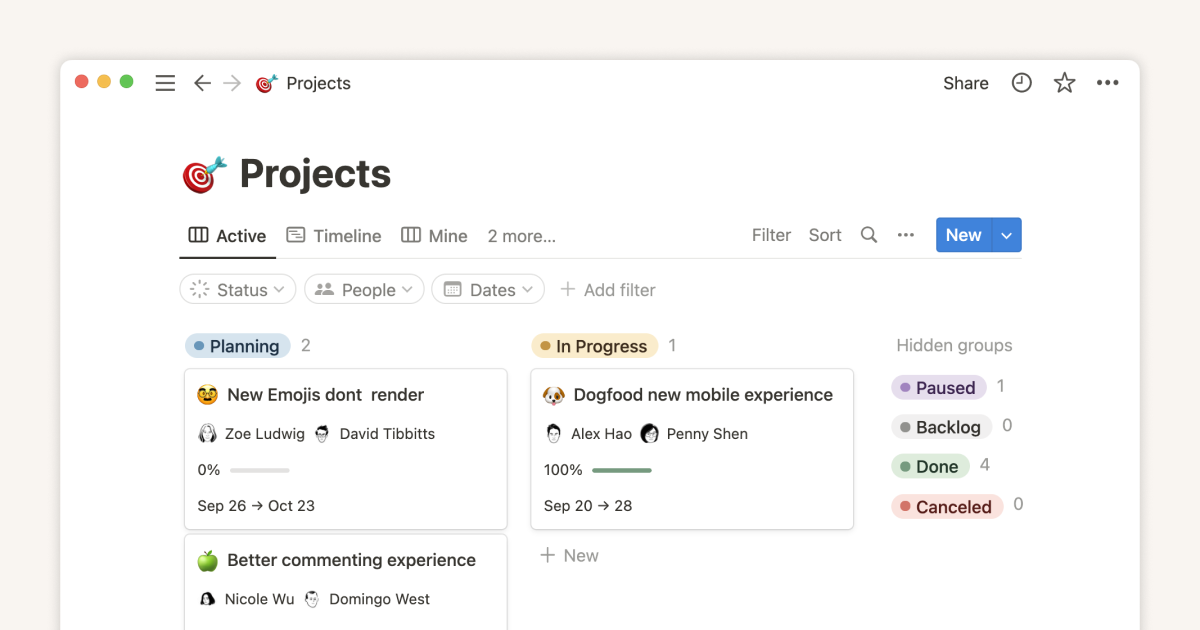The image size is (1200, 630).
Task: Show the Done hidden group
Action: [930, 465]
